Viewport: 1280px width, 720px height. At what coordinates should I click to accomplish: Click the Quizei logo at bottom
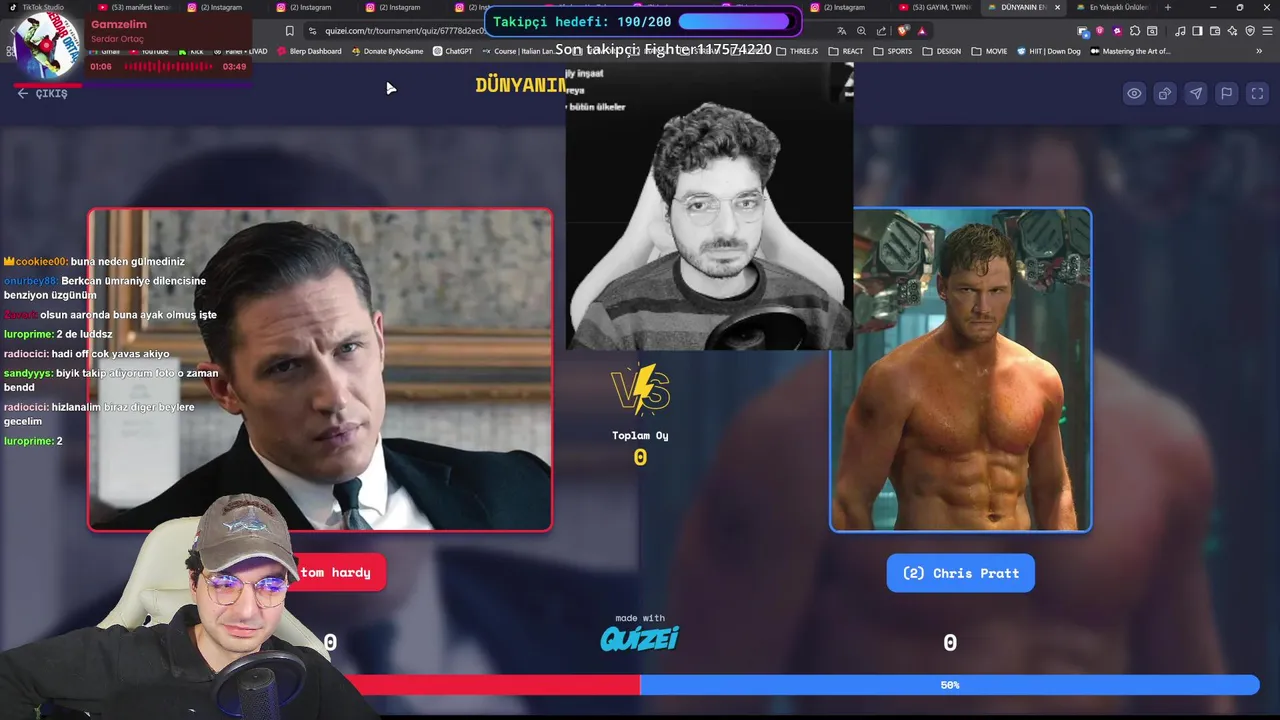639,638
